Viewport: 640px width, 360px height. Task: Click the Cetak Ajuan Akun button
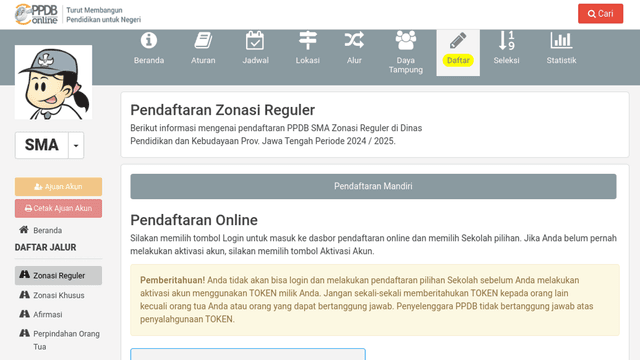pos(58,208)
